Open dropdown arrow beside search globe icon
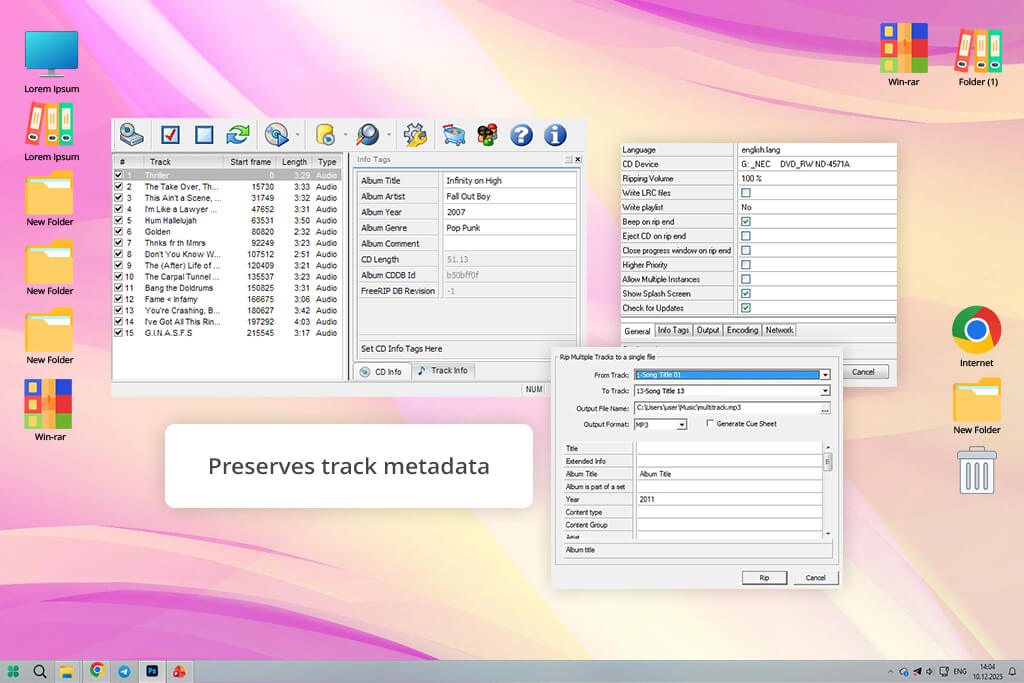 389,135
